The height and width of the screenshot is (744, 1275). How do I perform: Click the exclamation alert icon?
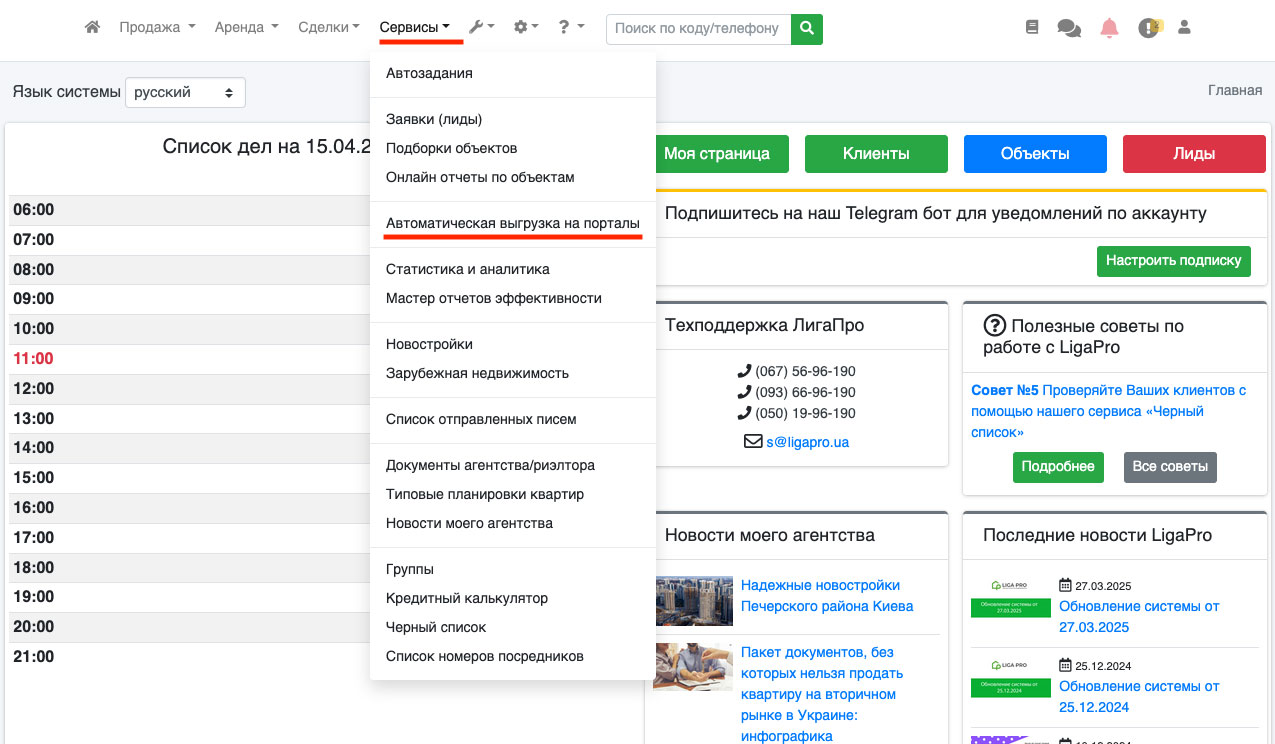pyautogui.click(x=1148, y=28)
